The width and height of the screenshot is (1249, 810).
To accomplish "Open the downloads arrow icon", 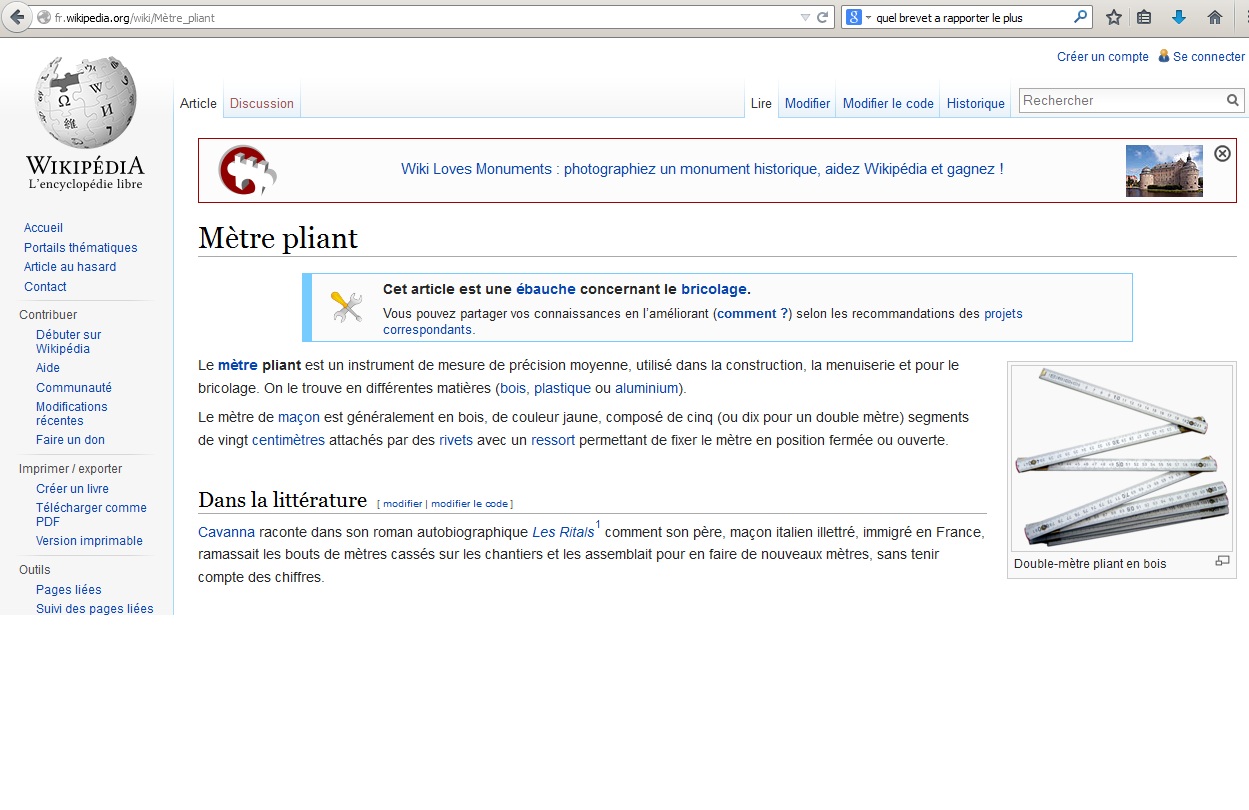I will click(x=1179, y=17).
